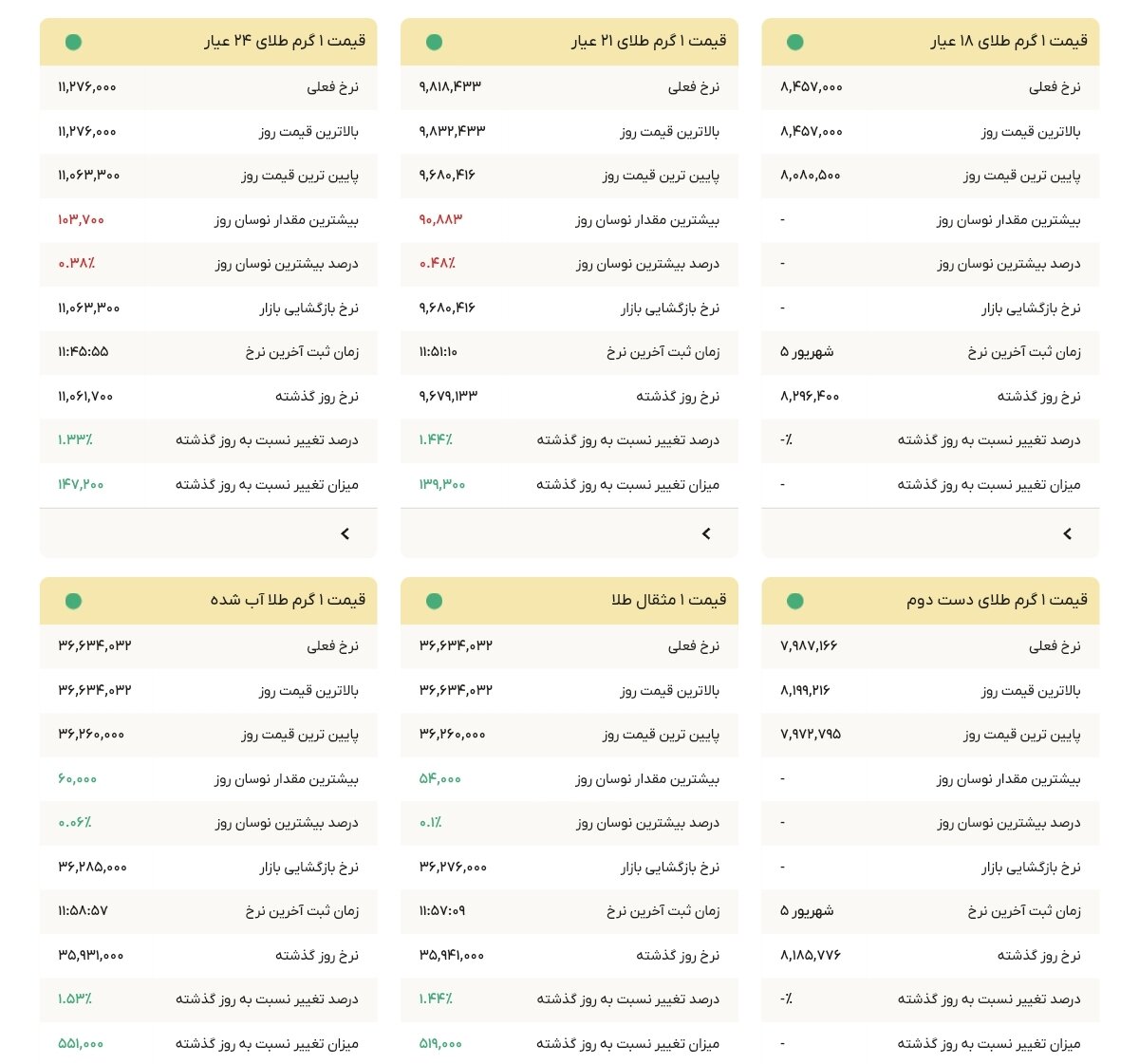Click the green status indicator on the 24 عیار card

point(74,41)
